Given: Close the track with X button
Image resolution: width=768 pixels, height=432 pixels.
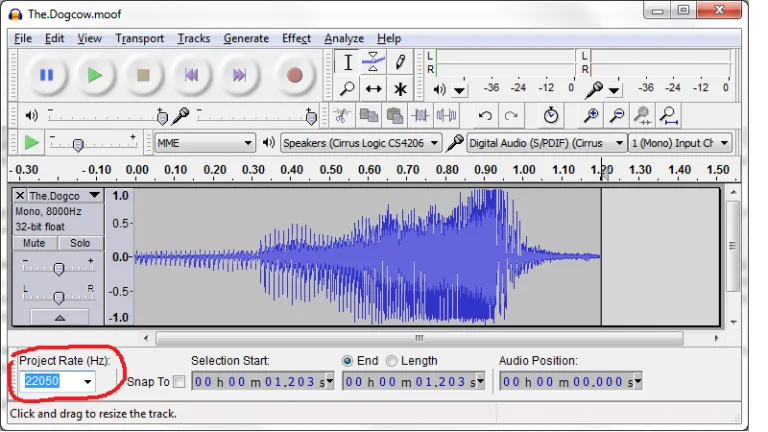Looking at the screenshot, I should pos(20,195).
